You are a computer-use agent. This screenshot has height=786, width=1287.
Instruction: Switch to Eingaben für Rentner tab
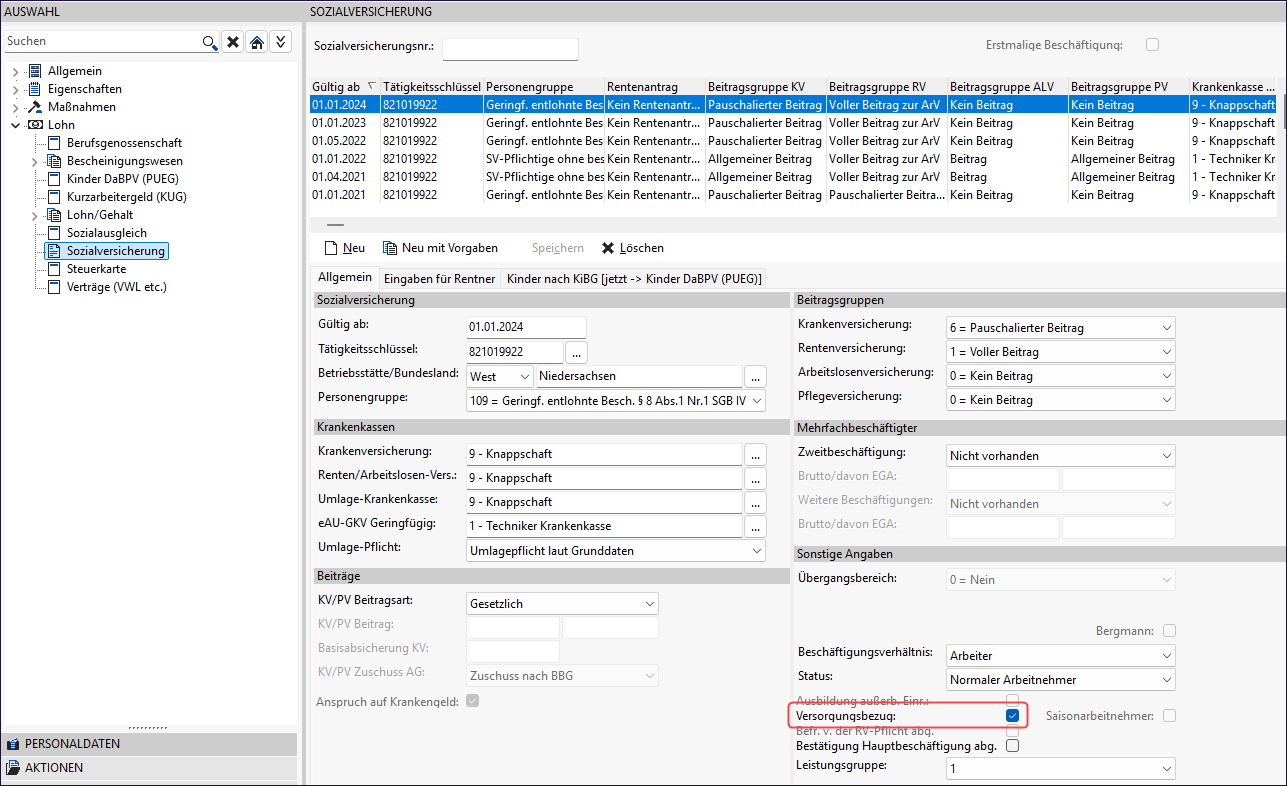click(440, 279)
